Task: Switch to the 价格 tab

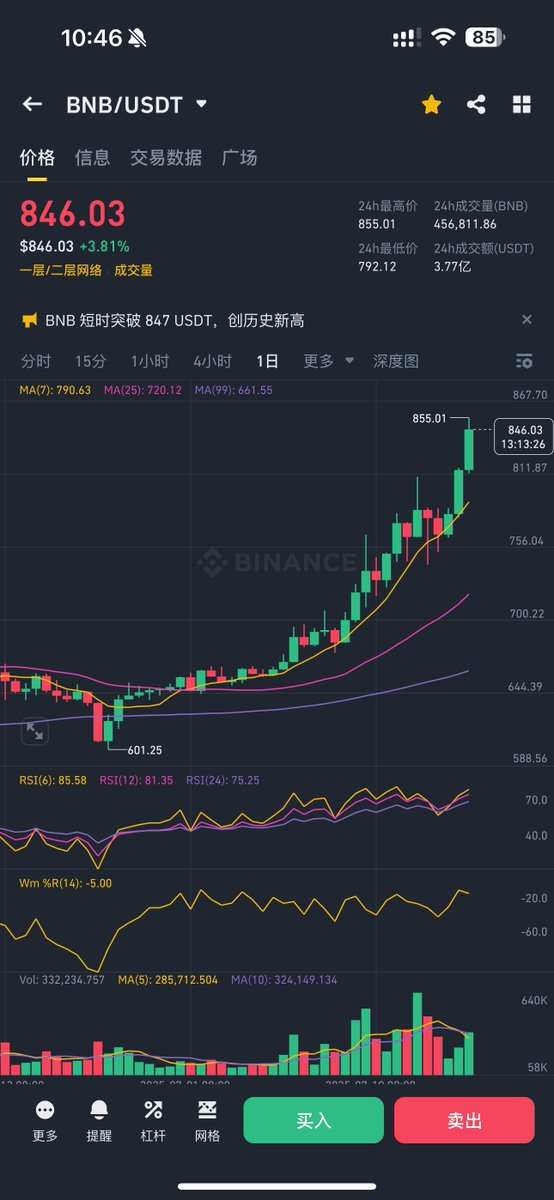Action: coord(37,157)
